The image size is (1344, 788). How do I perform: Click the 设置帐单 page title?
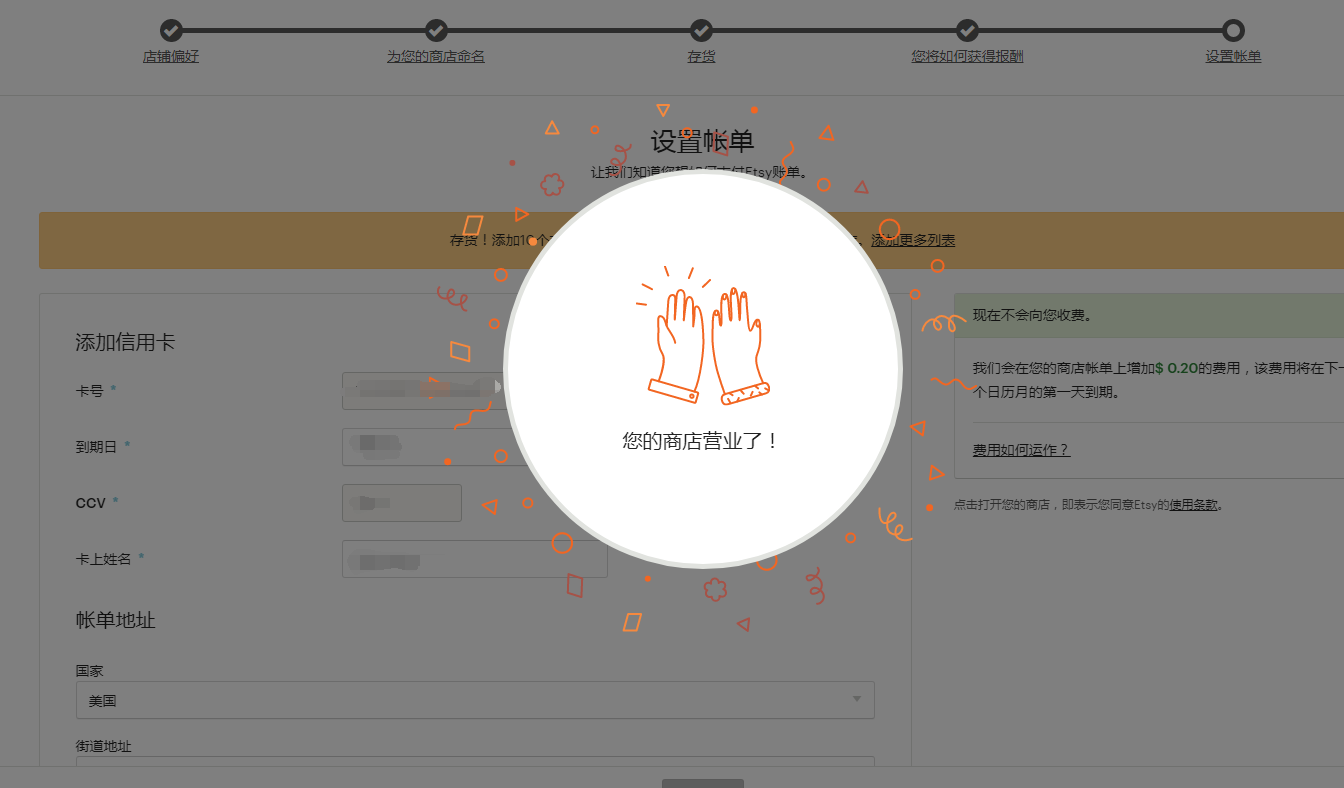[x=703, y=142]
